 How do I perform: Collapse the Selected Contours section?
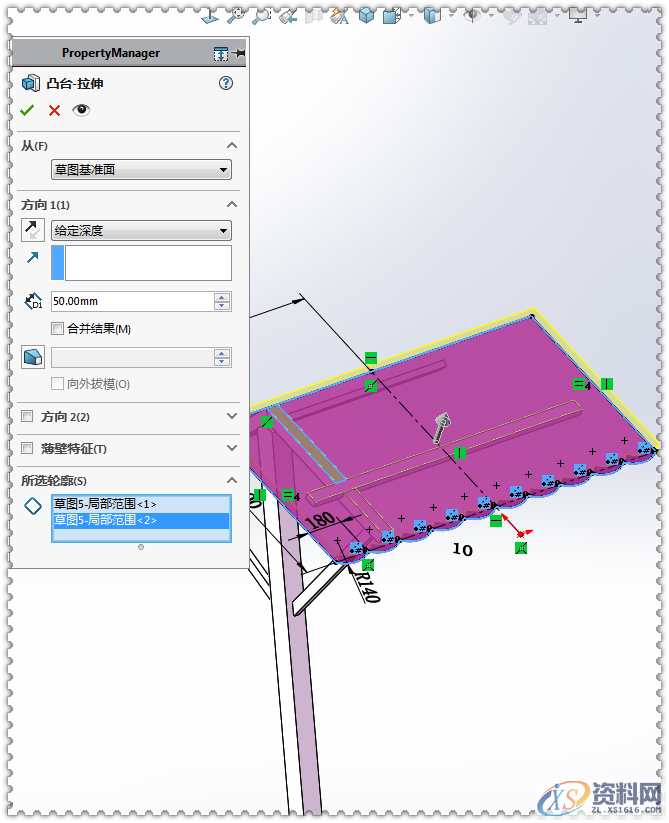tap(232, 480)
